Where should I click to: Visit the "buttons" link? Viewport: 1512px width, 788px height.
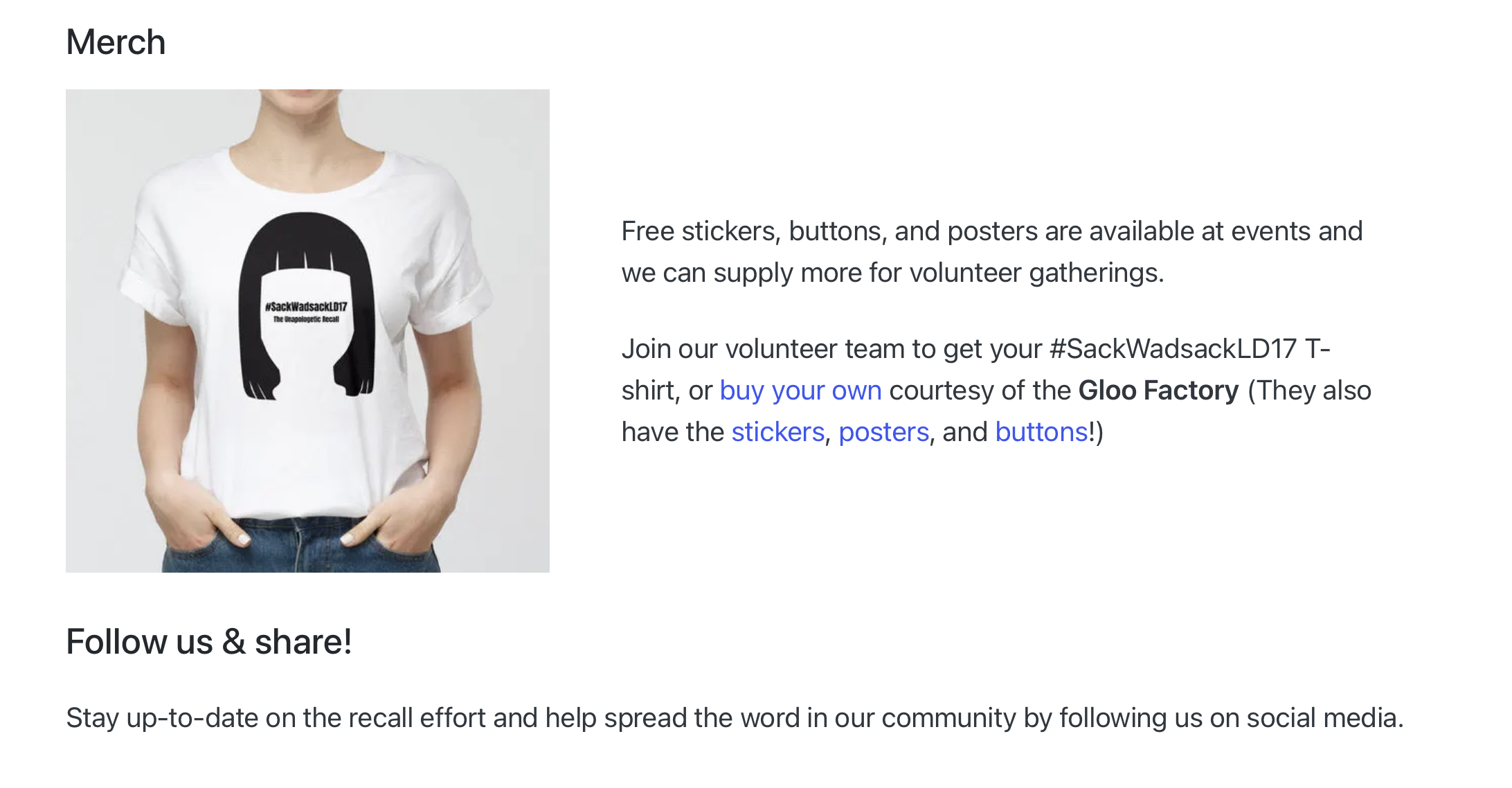tap(1041, 432)
